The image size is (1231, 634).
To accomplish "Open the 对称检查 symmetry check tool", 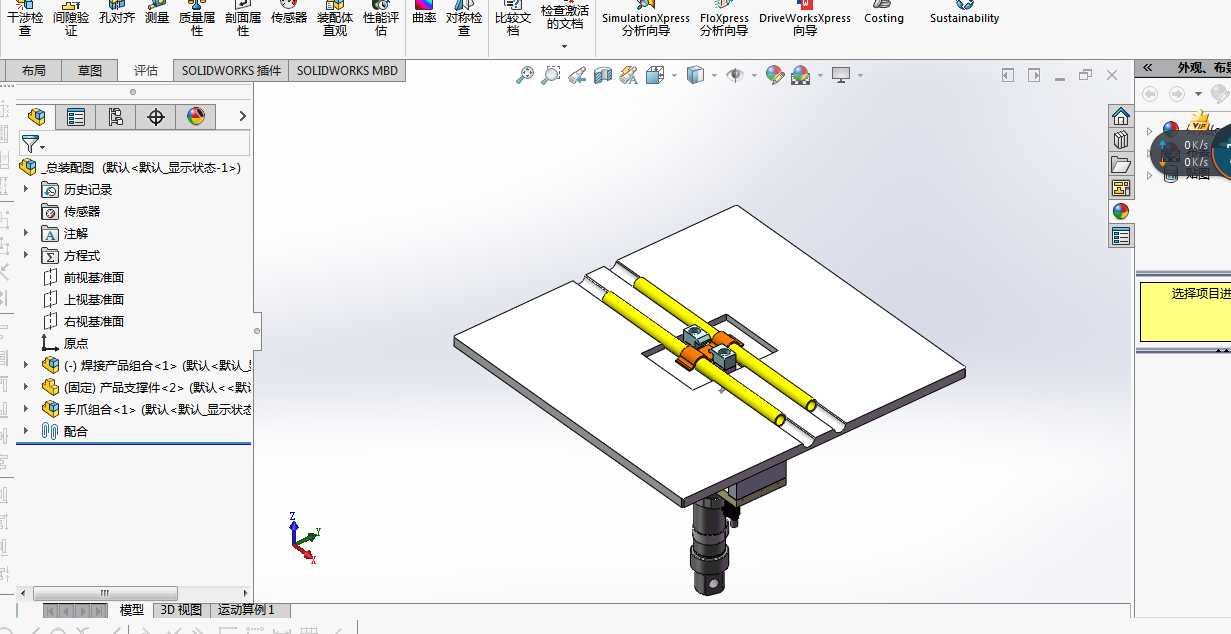I will [x=464, y=17].
